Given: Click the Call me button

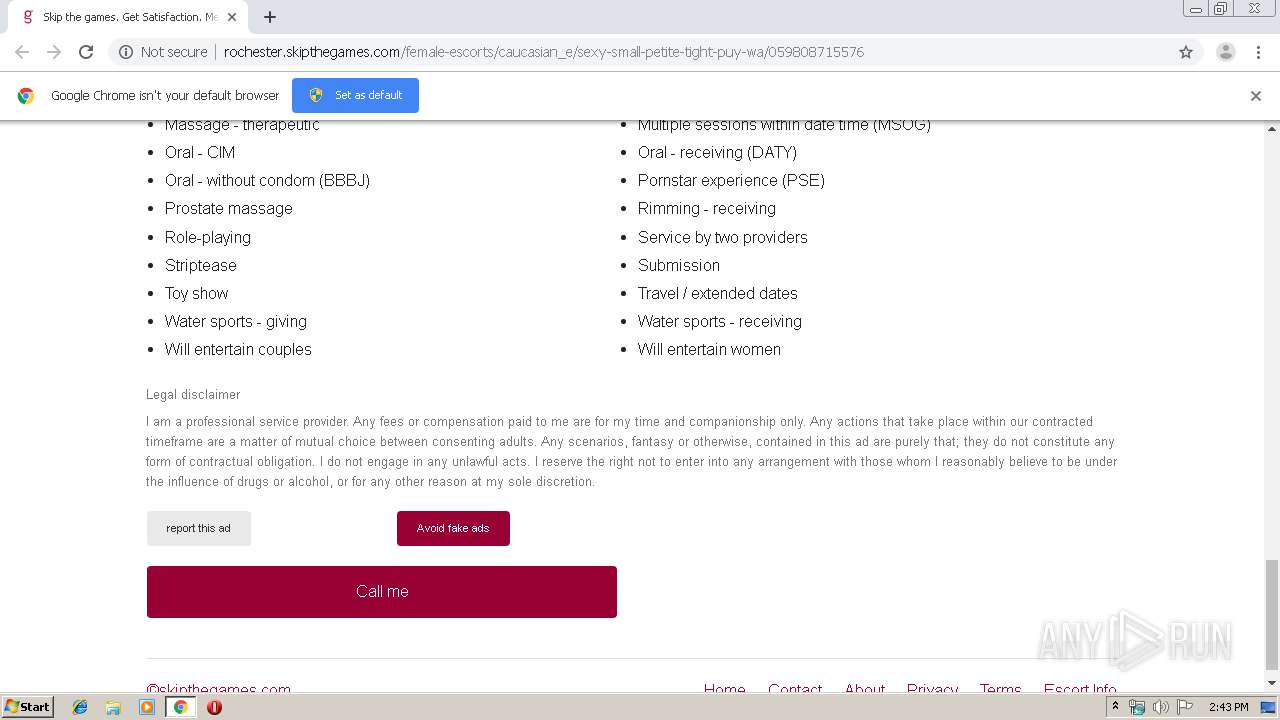Looking at the screenshot, I should click(x=382, y=592).
